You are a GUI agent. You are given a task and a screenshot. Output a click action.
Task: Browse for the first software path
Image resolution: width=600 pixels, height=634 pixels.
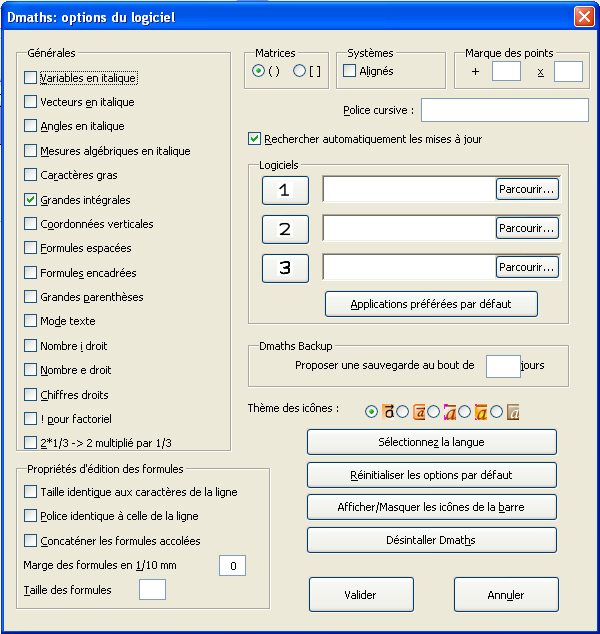[527, 189]
